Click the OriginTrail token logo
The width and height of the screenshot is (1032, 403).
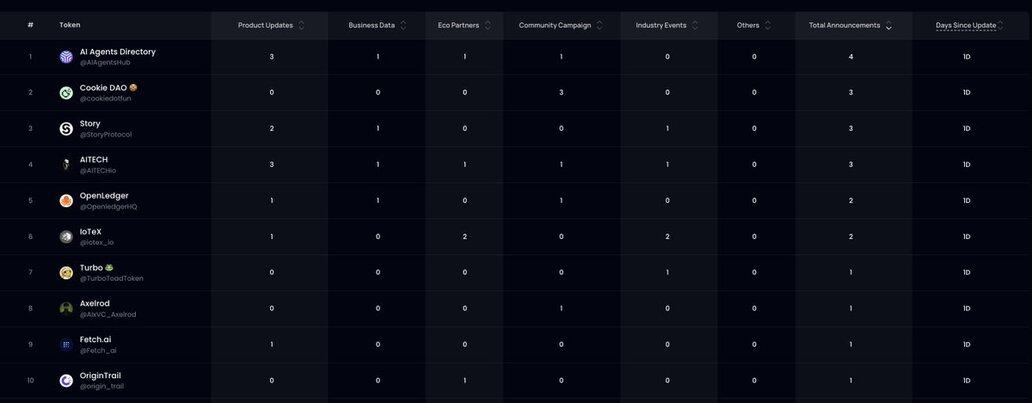tap(66, 381)
